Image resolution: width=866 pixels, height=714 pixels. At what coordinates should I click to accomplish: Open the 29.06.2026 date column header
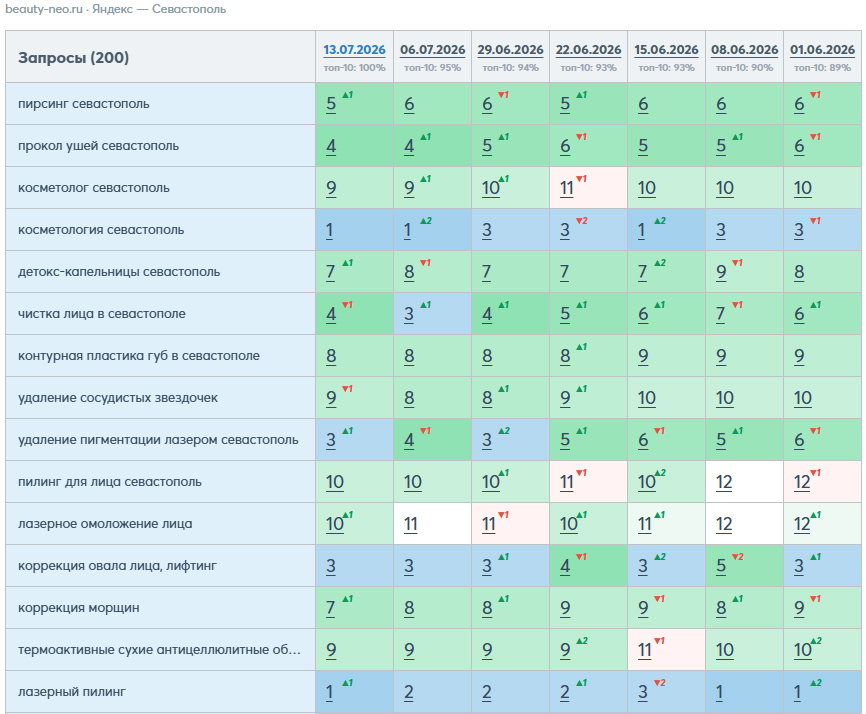[510, 50]
